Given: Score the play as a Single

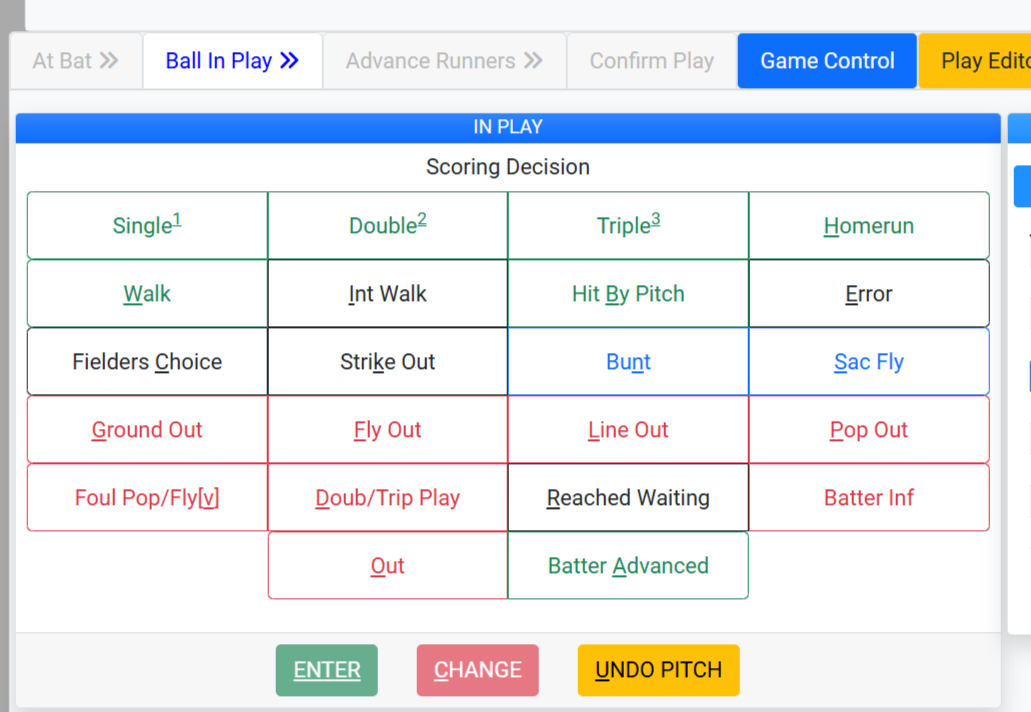Looking at the screenshot, I should click(x=147, y=226).
